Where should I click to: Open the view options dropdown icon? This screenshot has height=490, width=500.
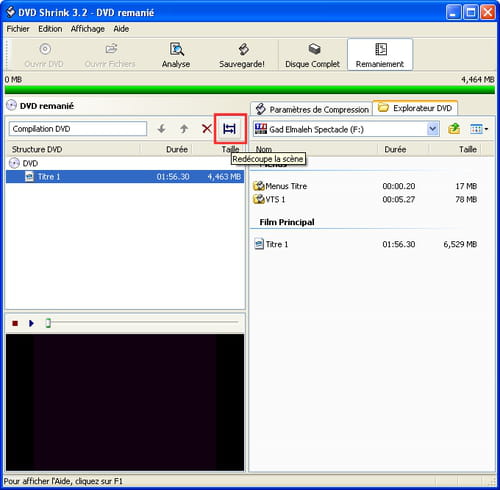[x=479, y=129]
